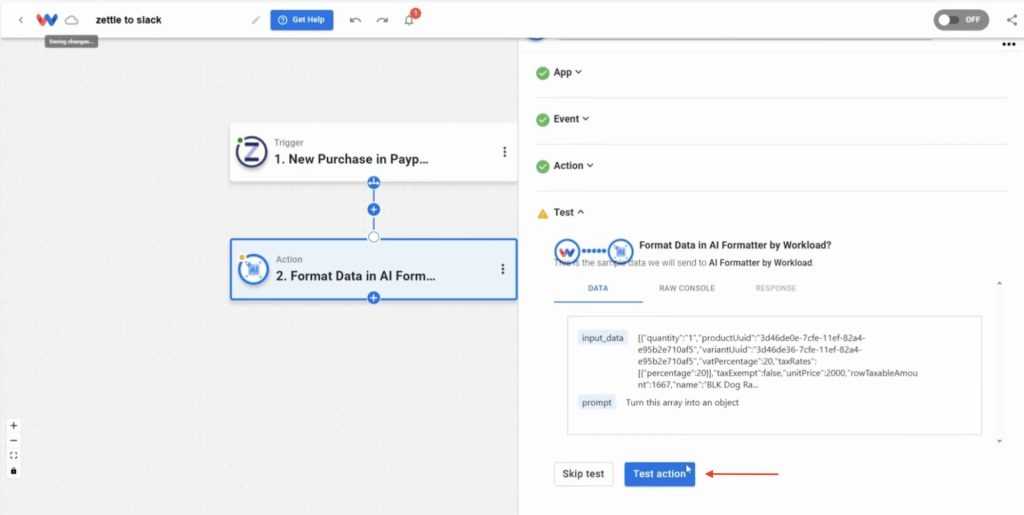Screen dimensions: 1024x515
Task: Click the input_data label
Action: (602, 339)
